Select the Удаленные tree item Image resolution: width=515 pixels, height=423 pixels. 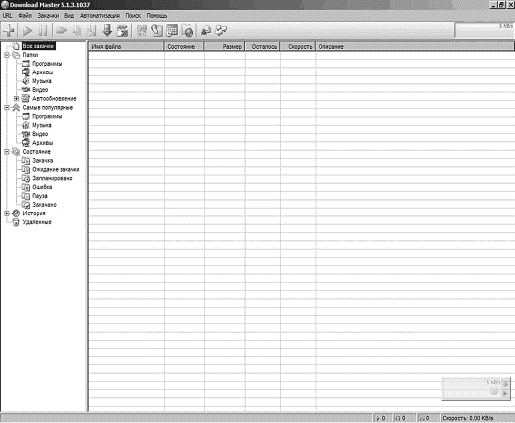coord(37,222)
